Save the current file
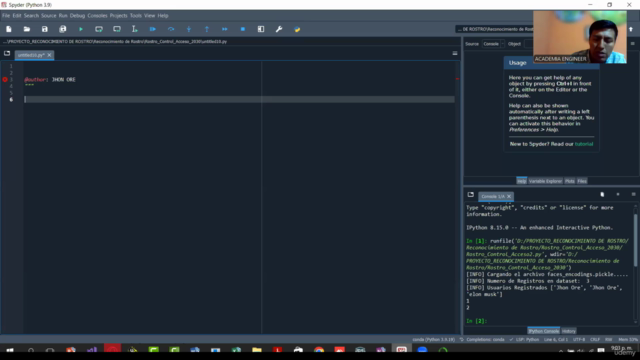640x360 pixels. pyautogui.click(x=44, y=29)
